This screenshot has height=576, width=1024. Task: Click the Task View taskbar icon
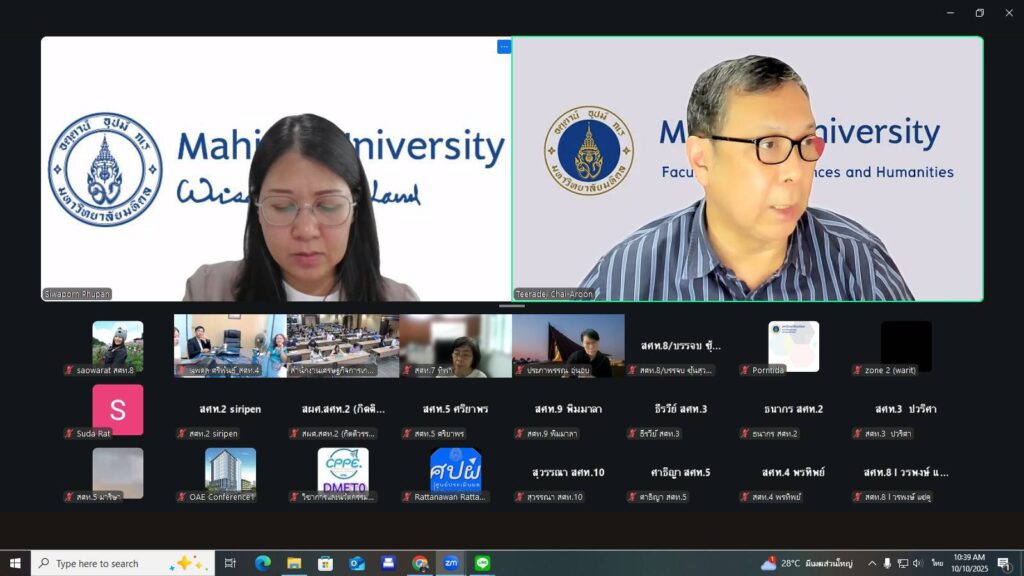[x=230, y=563]
